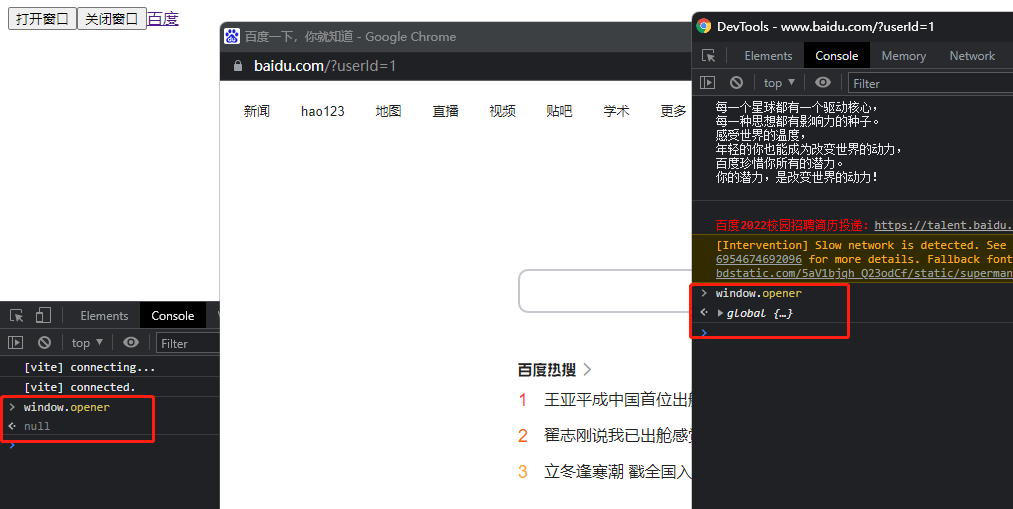Viewport: 1013px width, 509px height.
Task: Click the lock icon in Baidu address bar
Action: coord(238,66)
